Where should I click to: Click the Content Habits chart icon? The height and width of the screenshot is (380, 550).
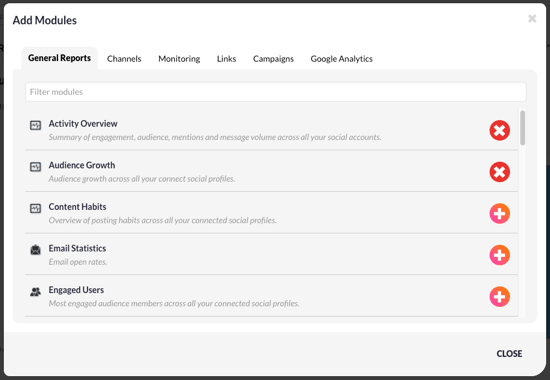click(x=35, y=208)
